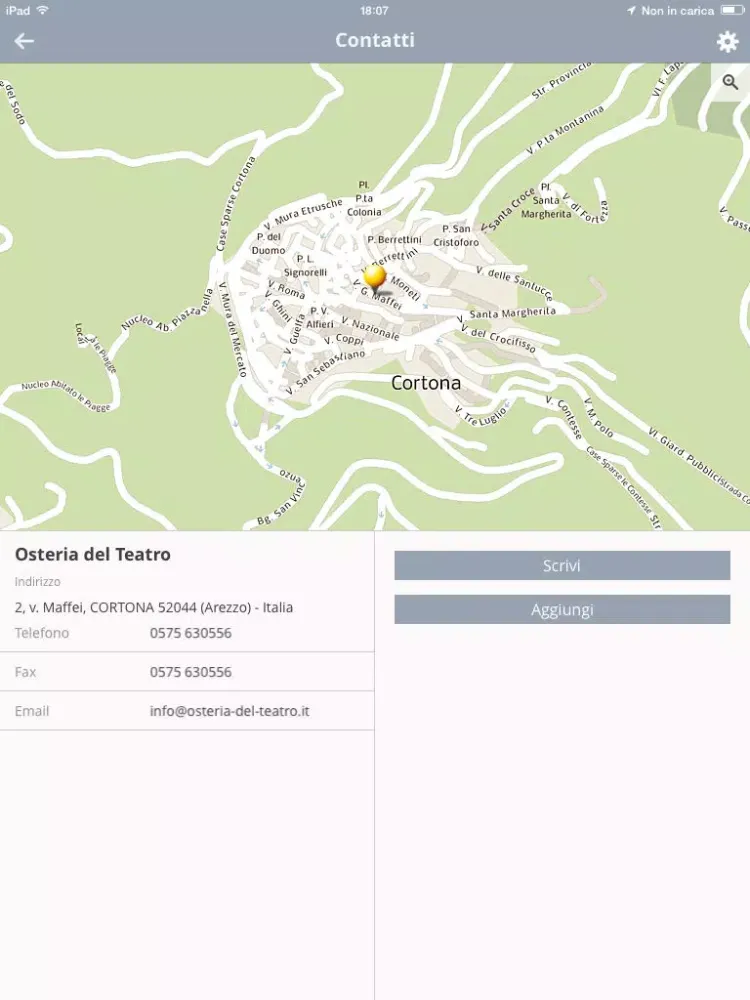
Task: Tap the Osteria del Teatro title
Action: pyautogui.click(x=92, y=554)
